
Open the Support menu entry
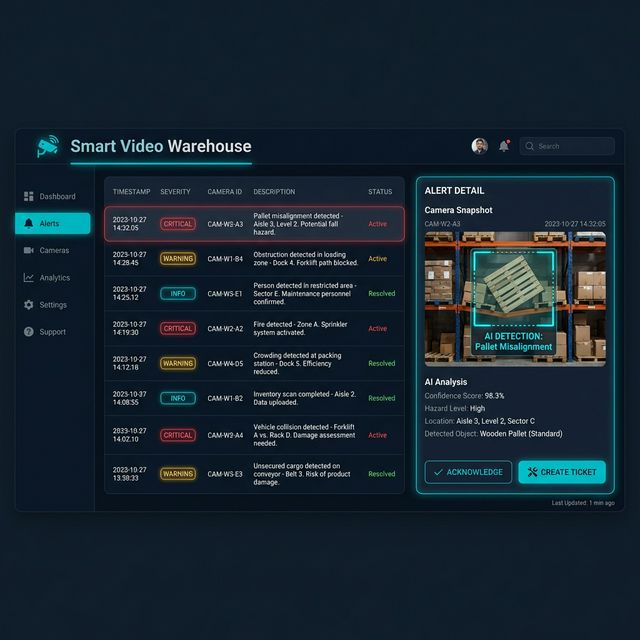pos(52,332)
